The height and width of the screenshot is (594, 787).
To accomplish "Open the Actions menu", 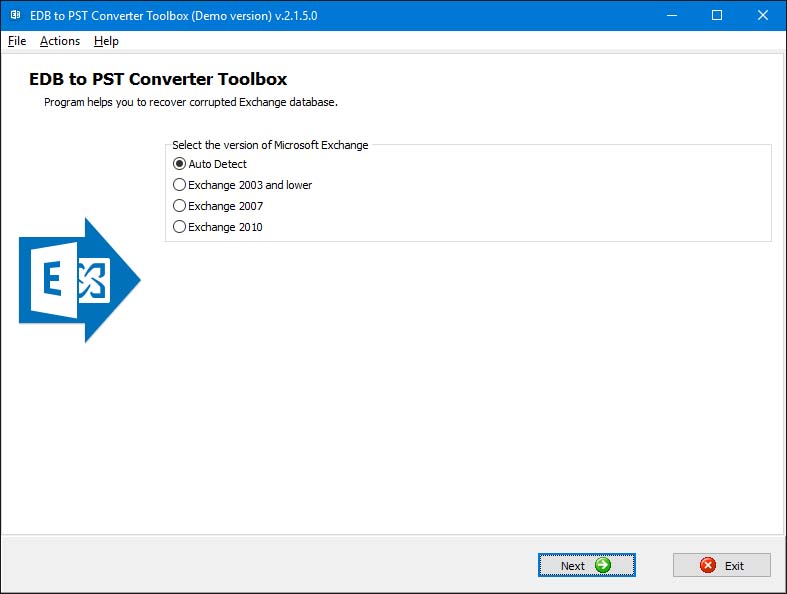I will 60,41.
